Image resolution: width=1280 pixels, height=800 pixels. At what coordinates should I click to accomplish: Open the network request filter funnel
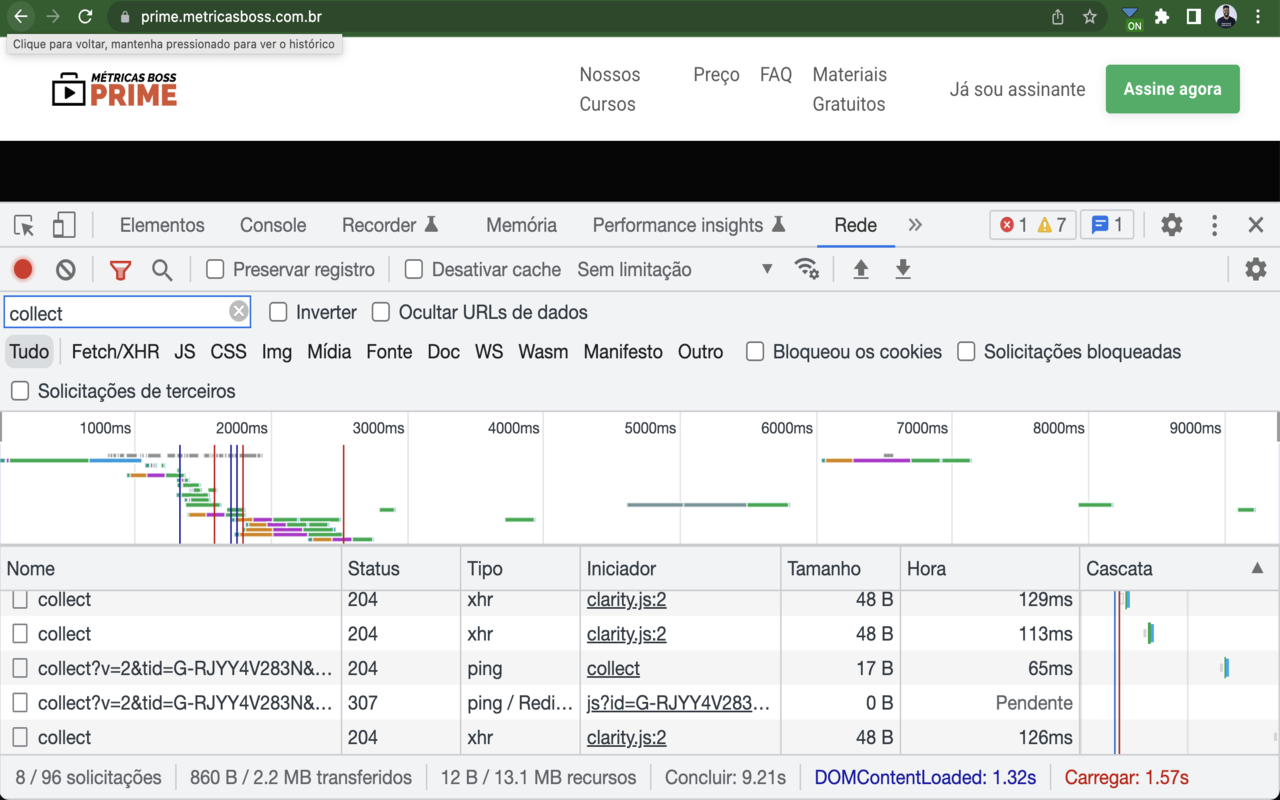click(120, 269)
